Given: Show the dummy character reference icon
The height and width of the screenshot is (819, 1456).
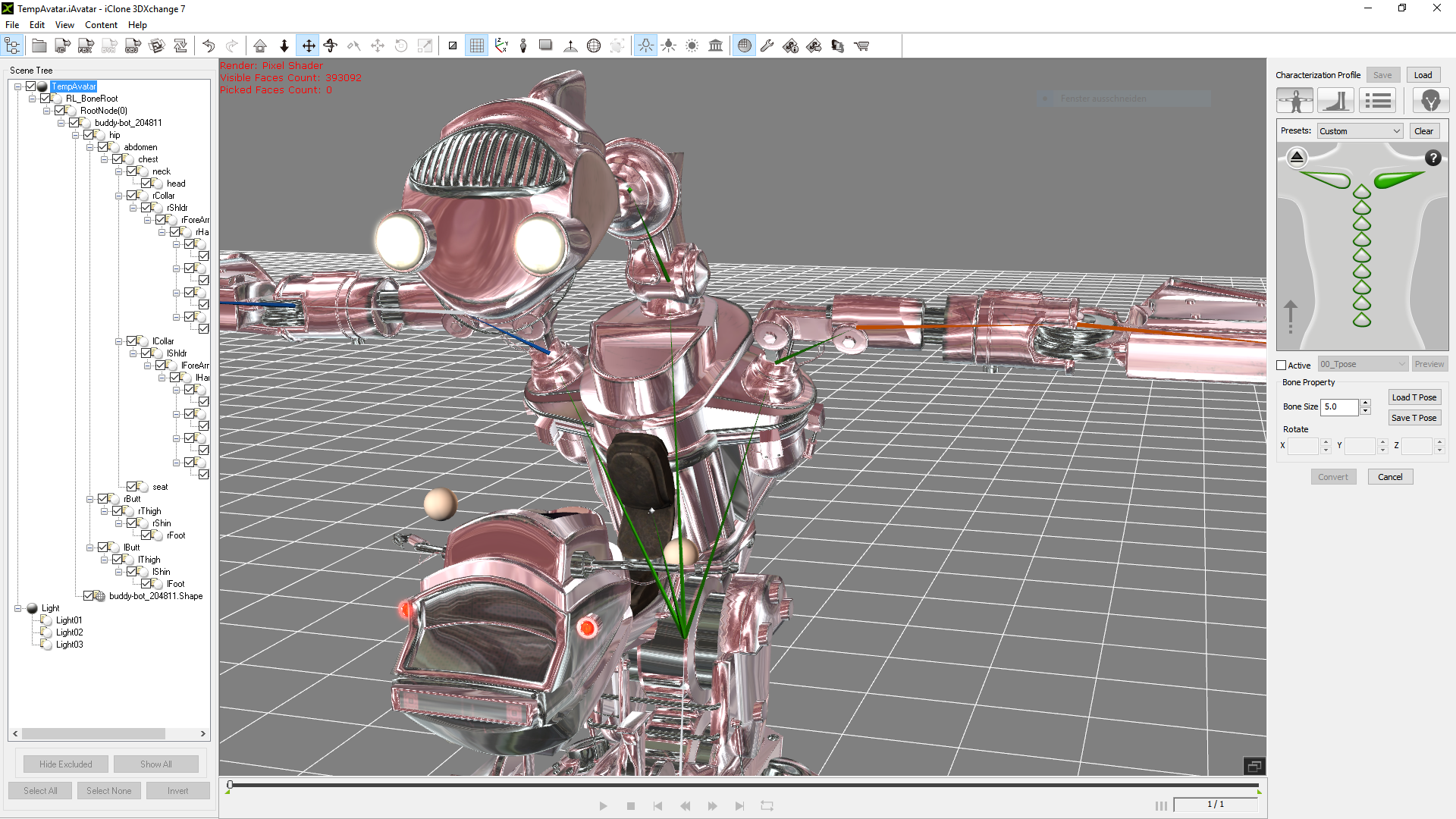Looking at the screenshot, I should click(523, 46).
